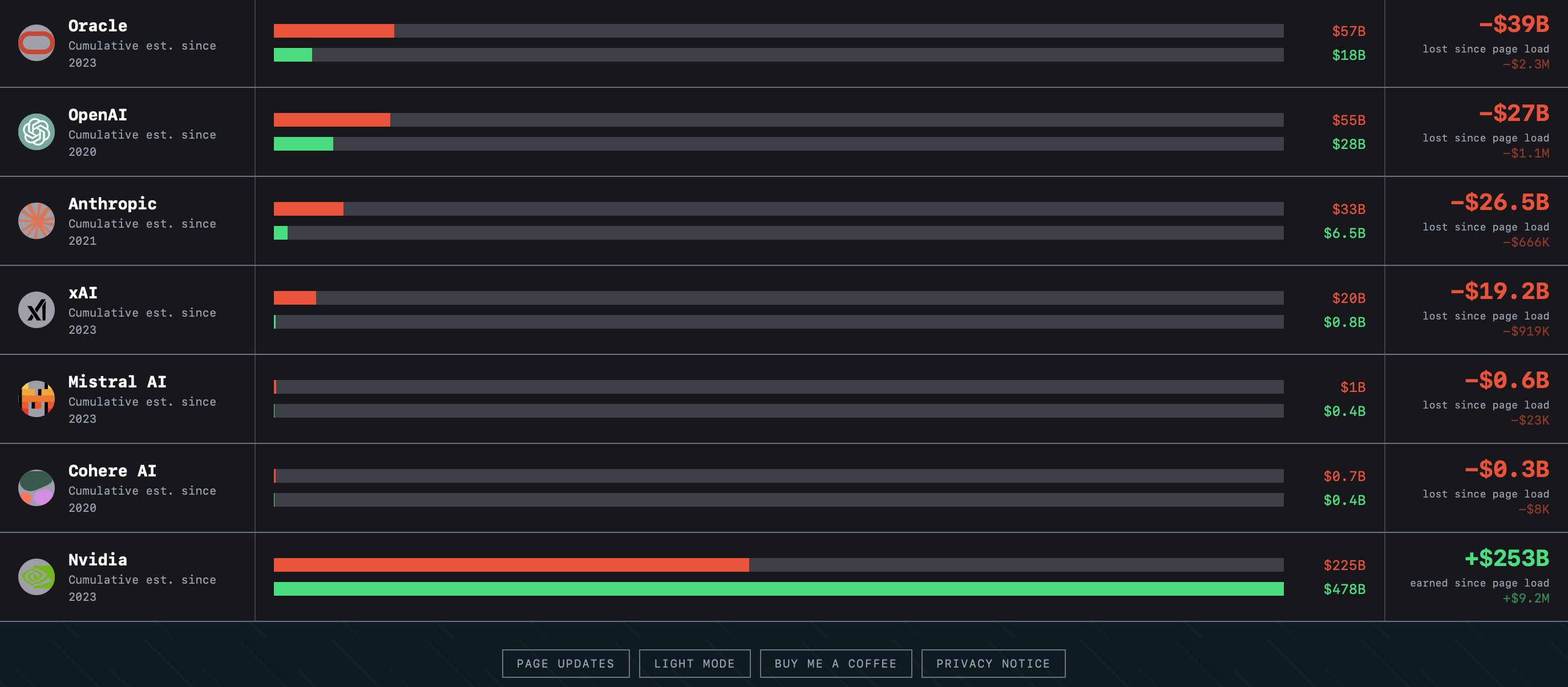
Task: Click Nvidia's red spending bar
Action: pos(511,565)
